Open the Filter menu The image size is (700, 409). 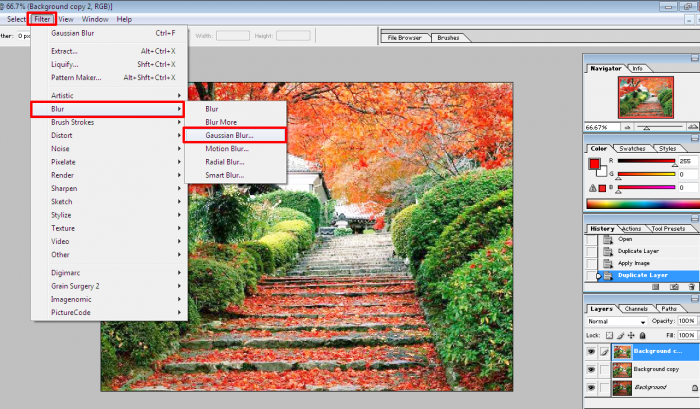pyautogui.click(x=42, y=19)
